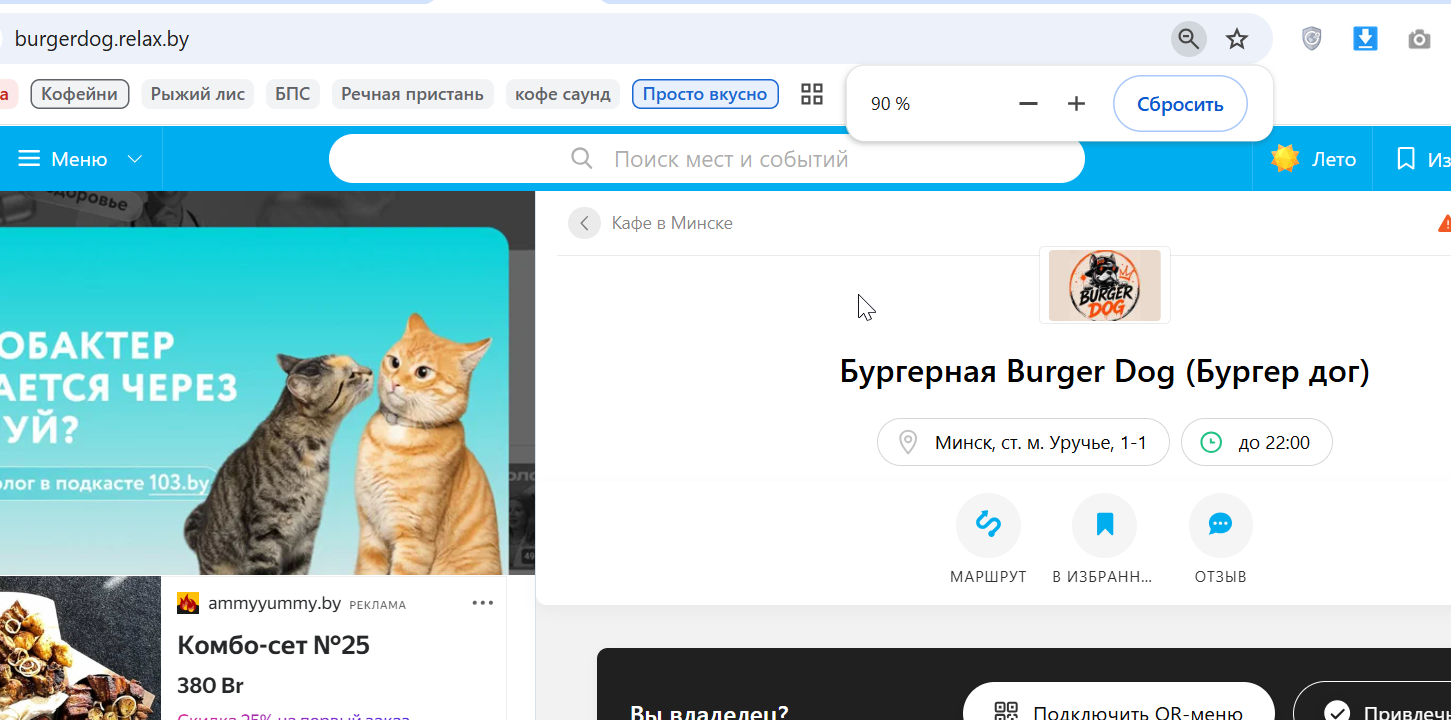Expand the Меню dropdown on the site header
Viewport: 1451px width, 720px height.
pos(80,159)
